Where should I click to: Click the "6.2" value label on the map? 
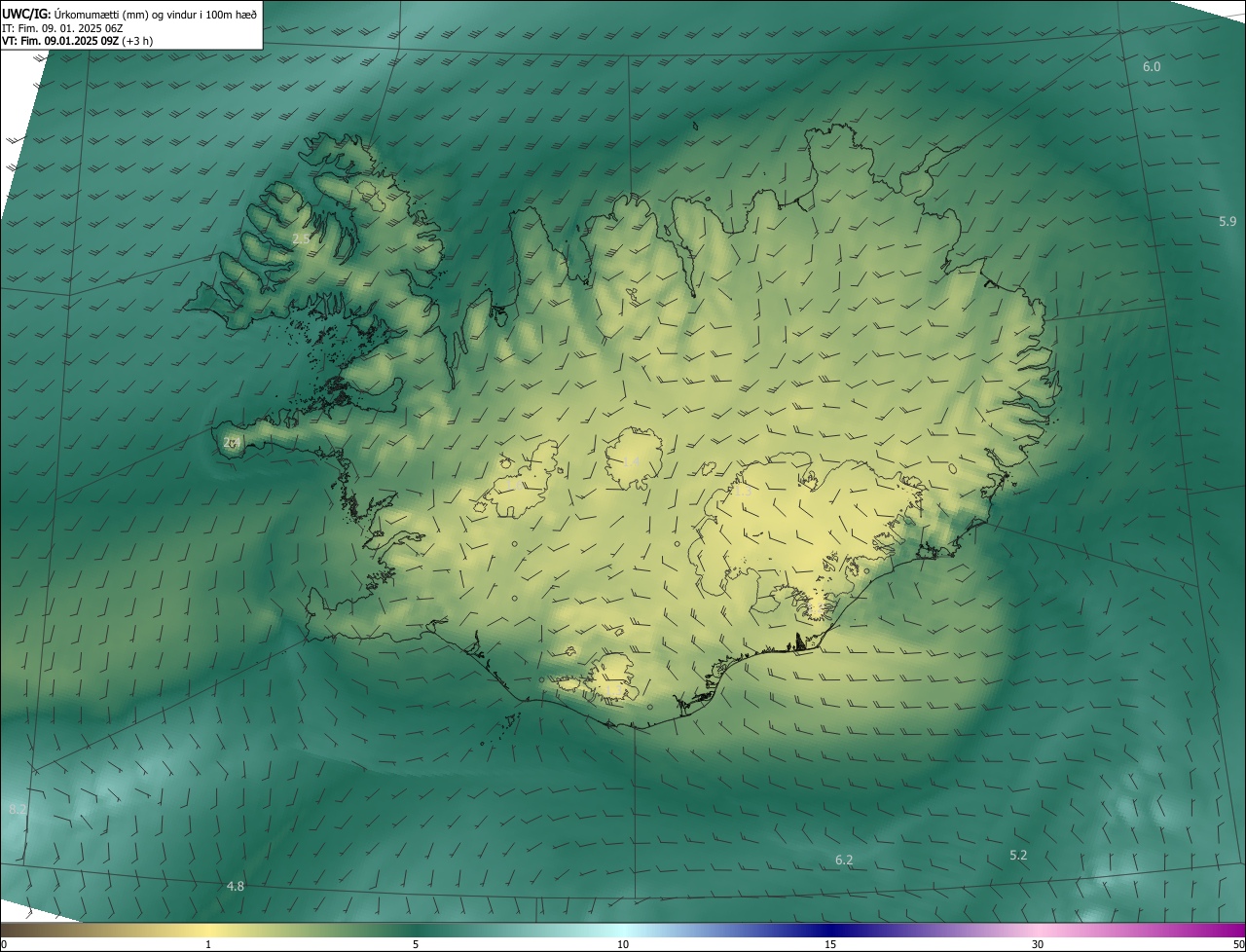click(844, 860)
